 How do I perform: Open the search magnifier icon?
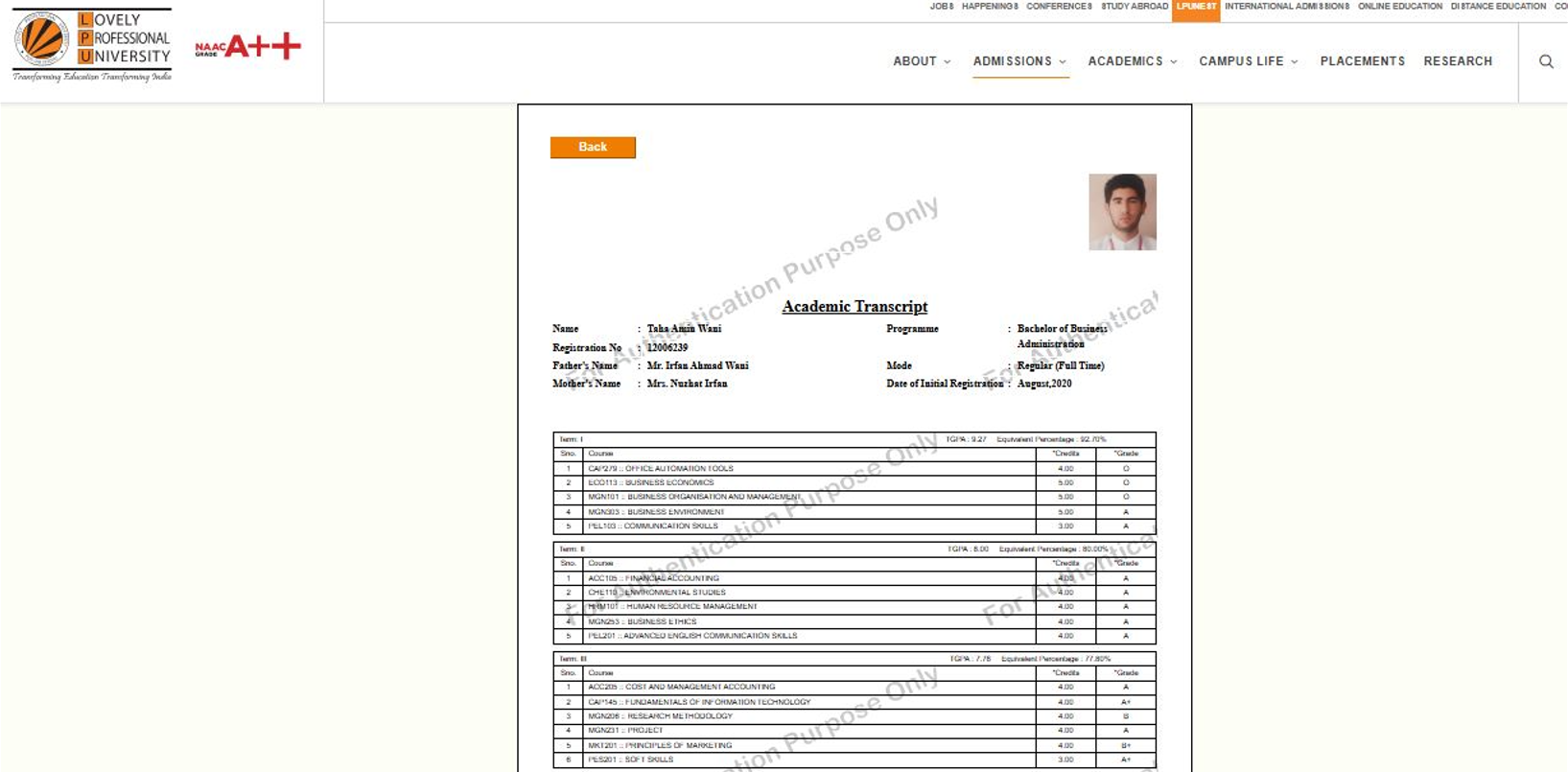tap(1546, 61)
